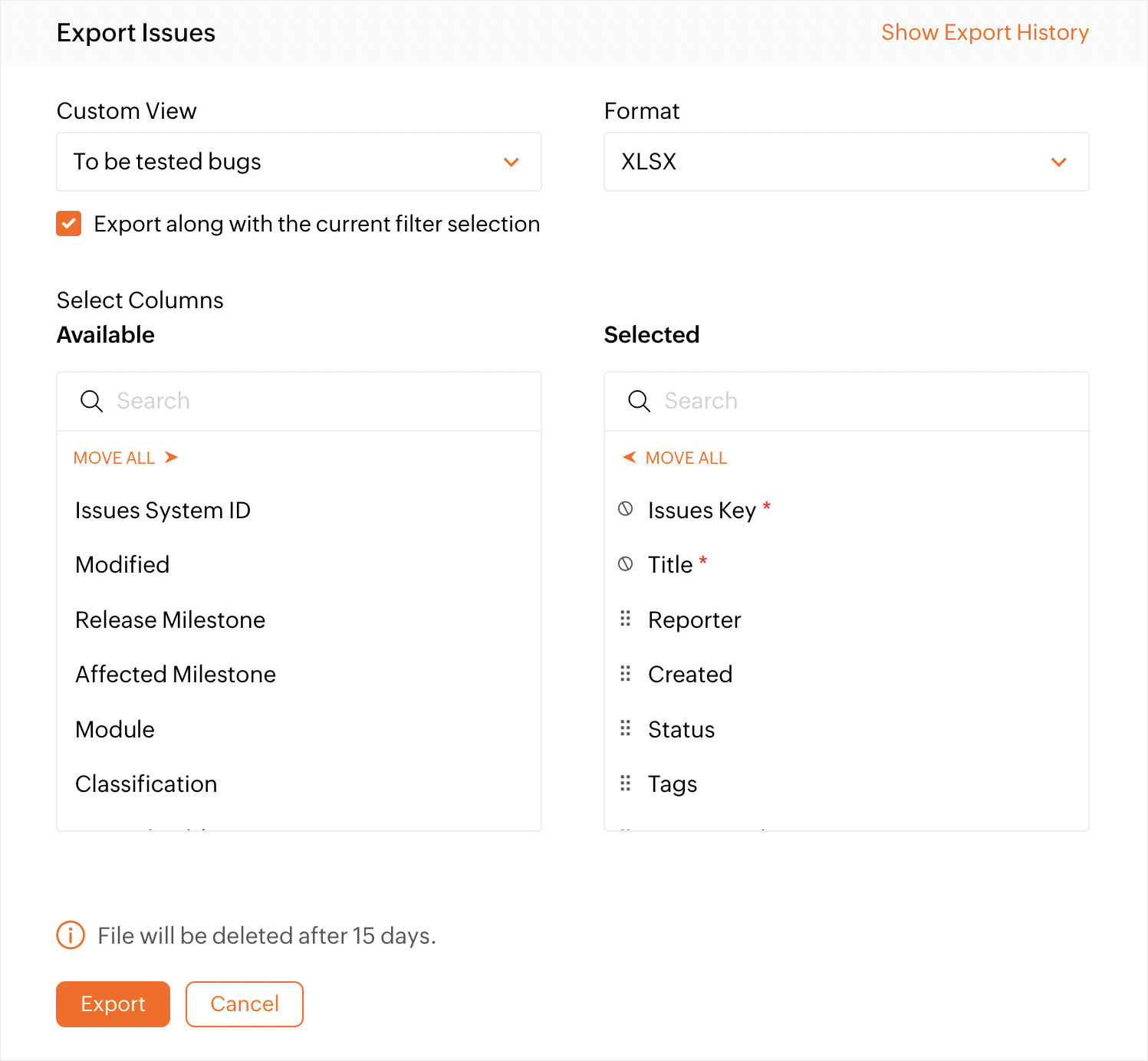
Task: Click the locked icon beside Title
Action: (626, 564)
